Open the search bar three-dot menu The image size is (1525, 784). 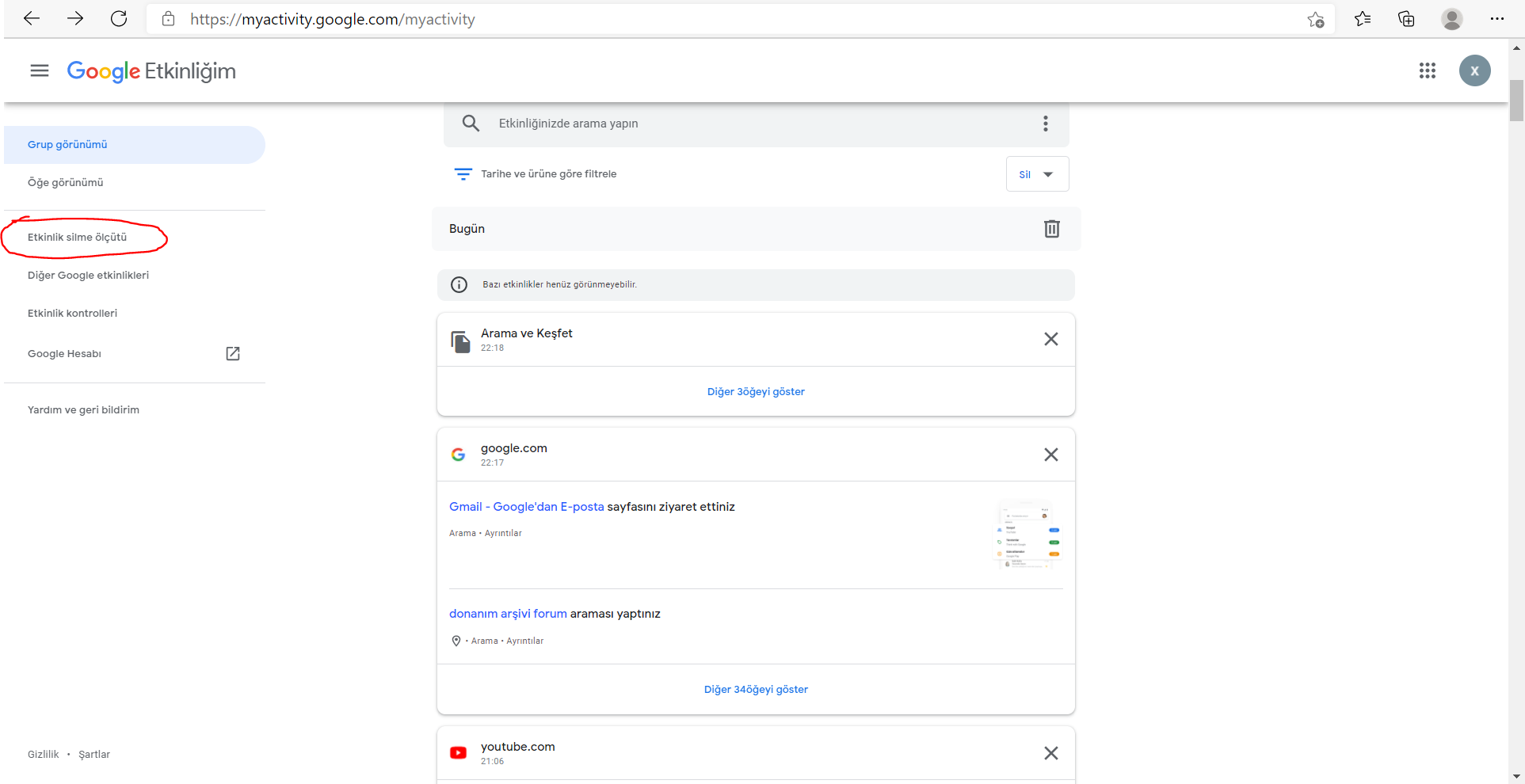click(x=1046, y=124)
